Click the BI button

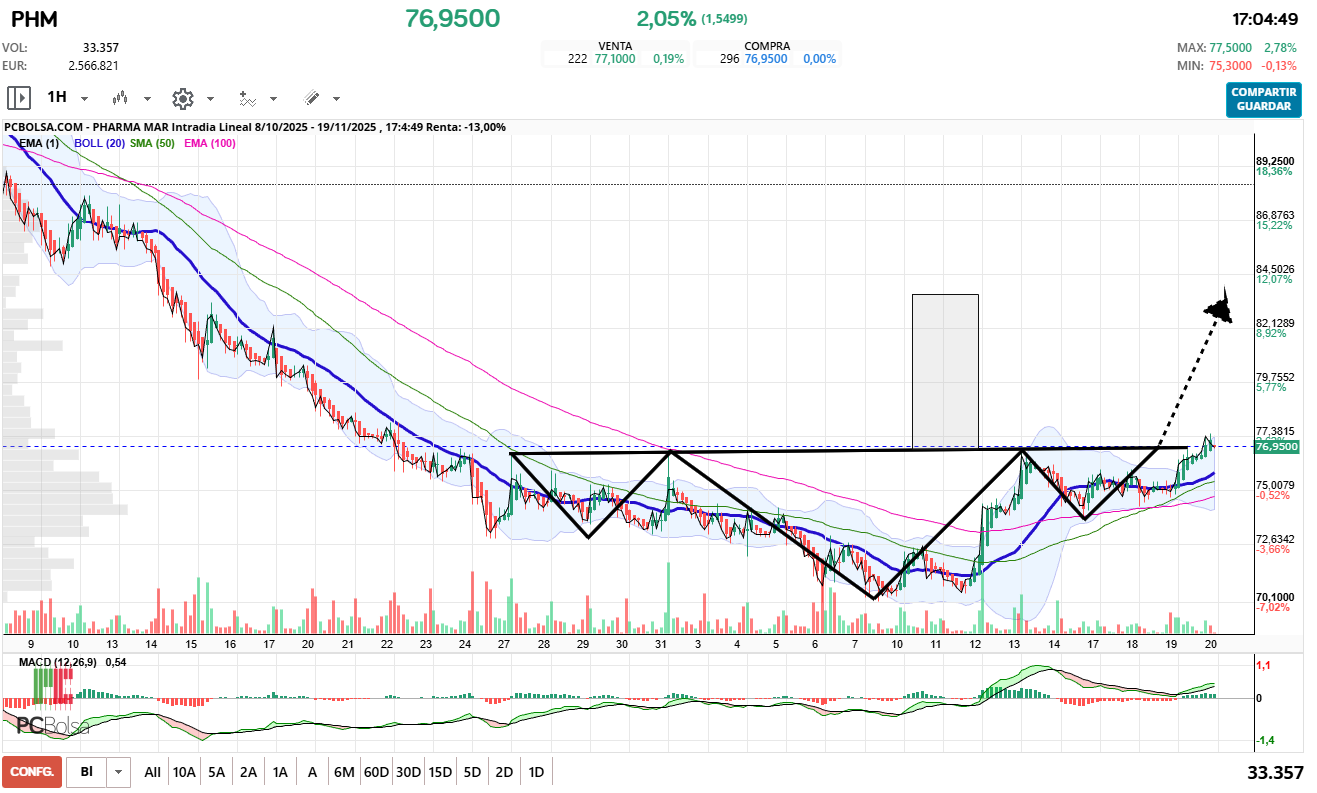pyautogui.click(x=87, y=772)
